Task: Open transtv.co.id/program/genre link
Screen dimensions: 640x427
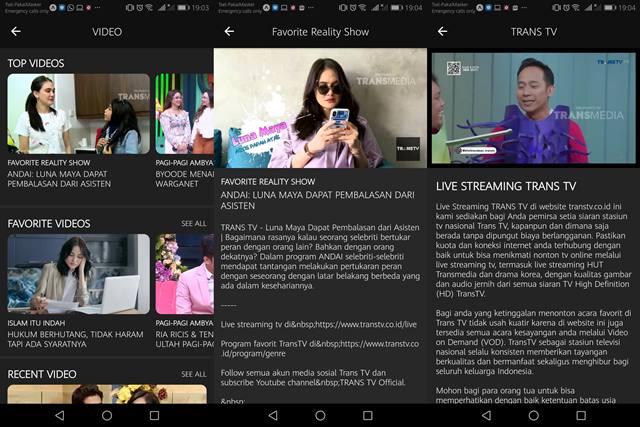Action: coord(320,349)
